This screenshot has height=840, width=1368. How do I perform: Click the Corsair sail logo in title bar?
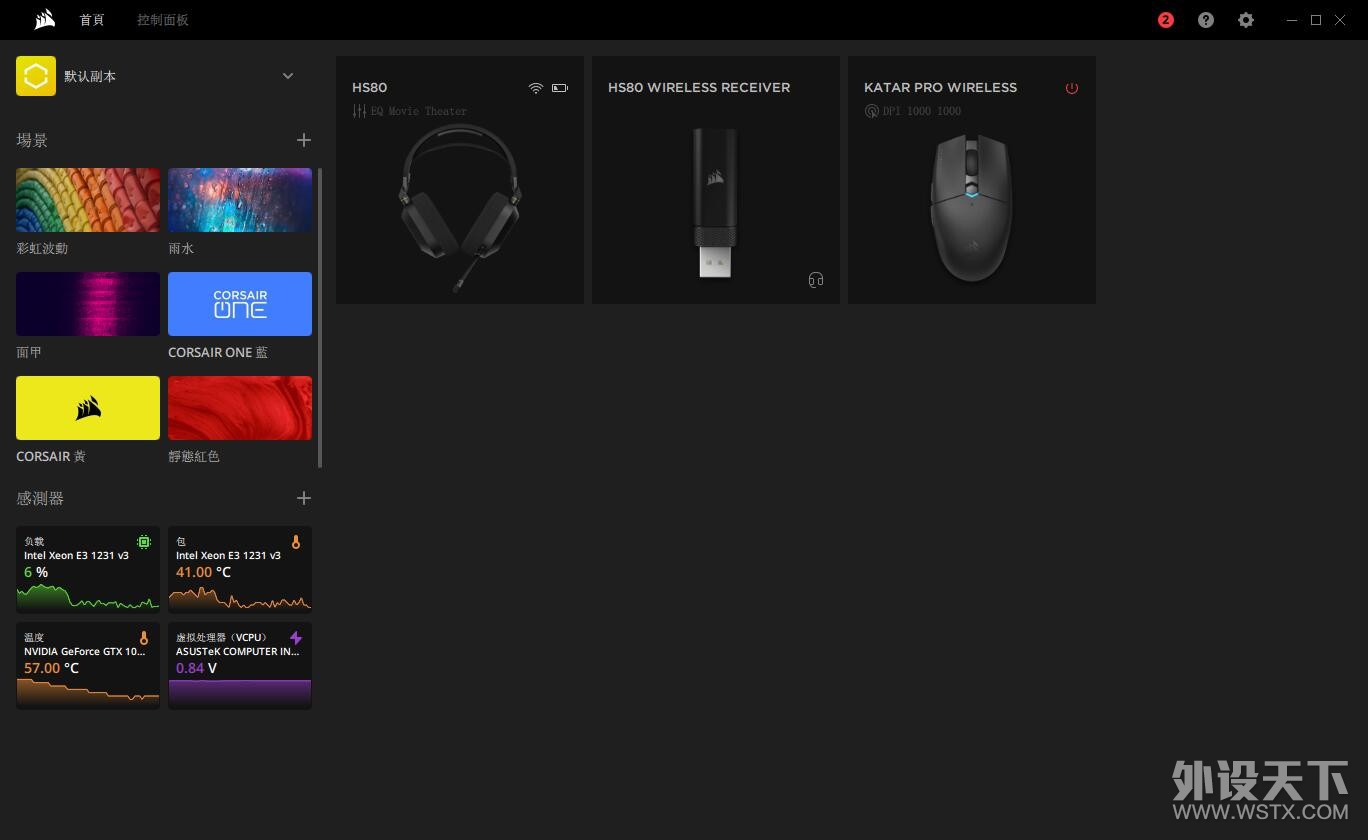point(44,20)
